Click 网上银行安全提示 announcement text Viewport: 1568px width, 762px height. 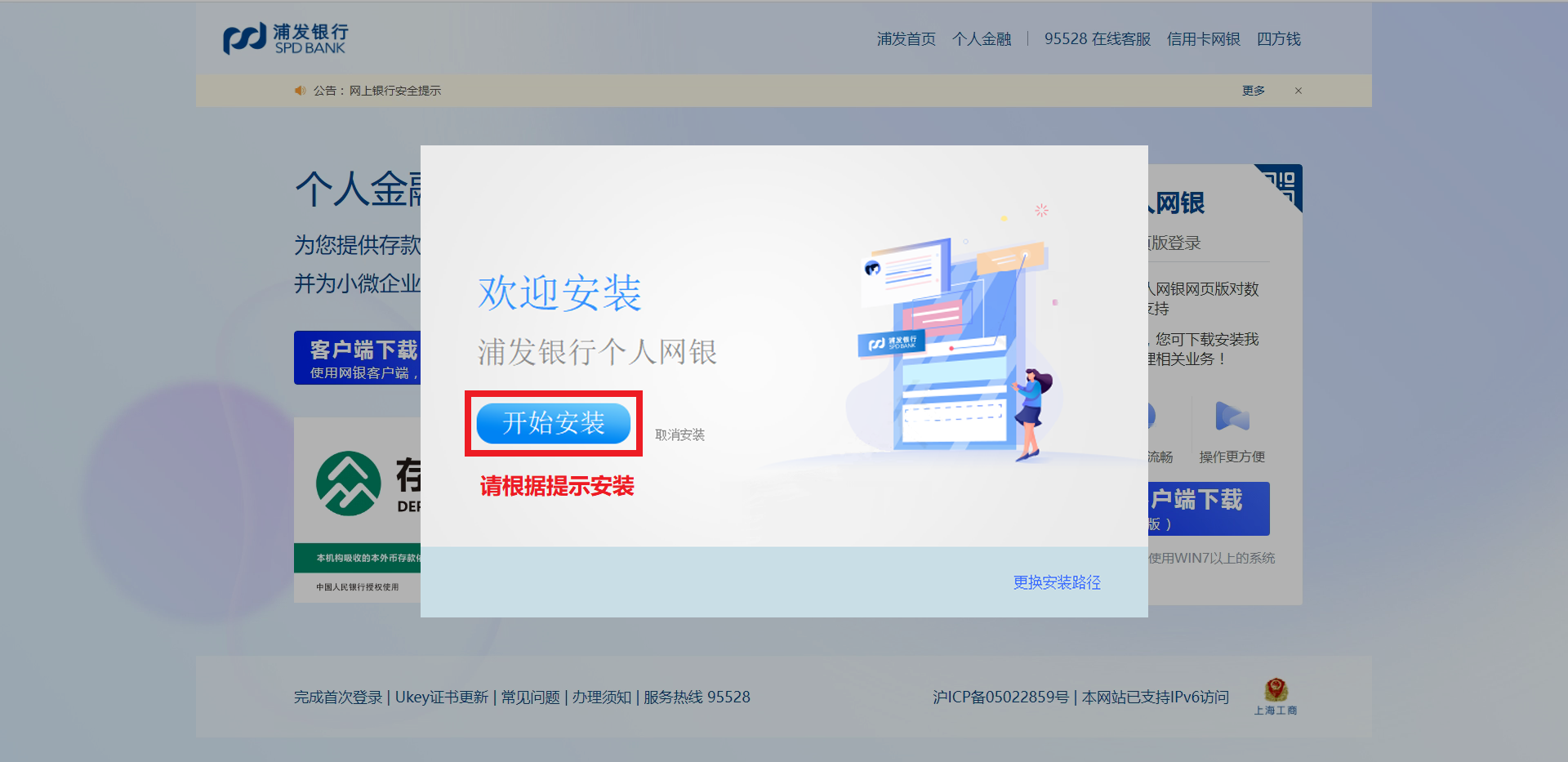[x=395, y=91]
